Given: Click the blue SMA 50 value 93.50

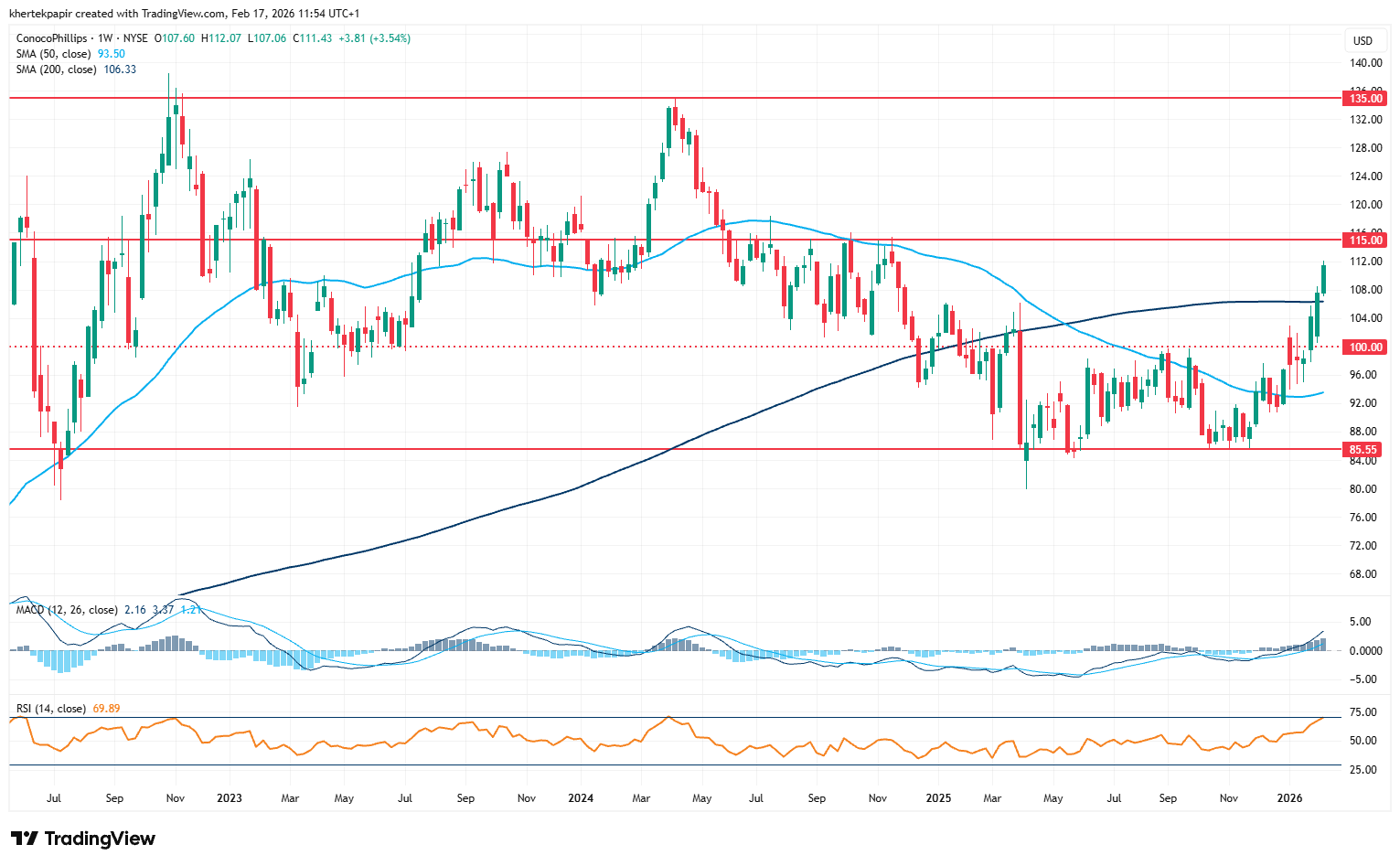Looking at the screenshot, I should [x=111, y=54].
